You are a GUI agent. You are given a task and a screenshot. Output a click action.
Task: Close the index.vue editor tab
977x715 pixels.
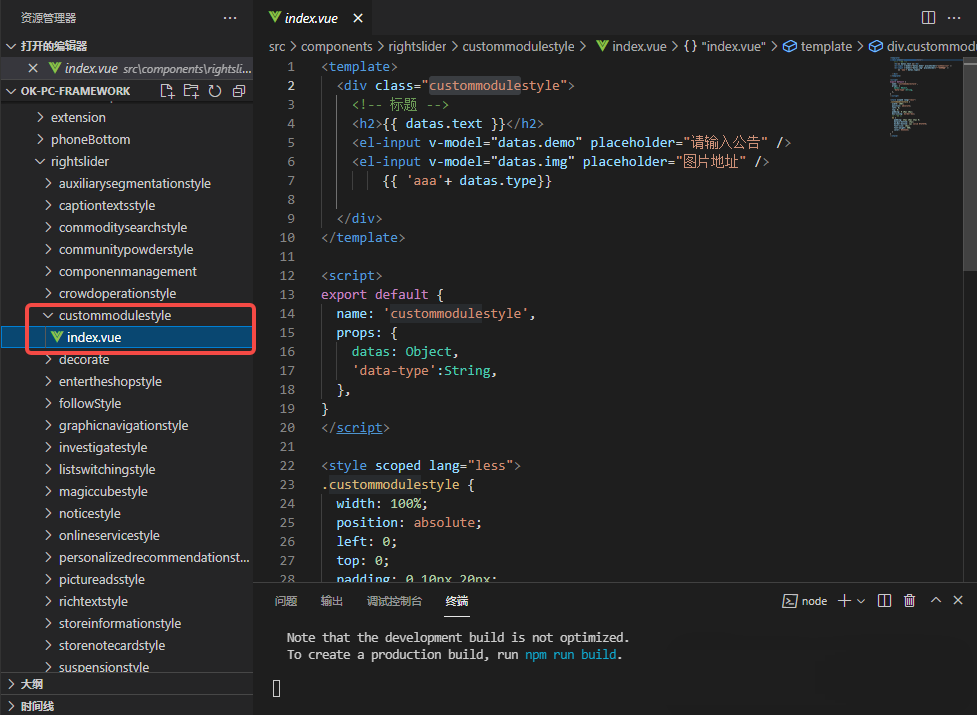pos(357,18)
